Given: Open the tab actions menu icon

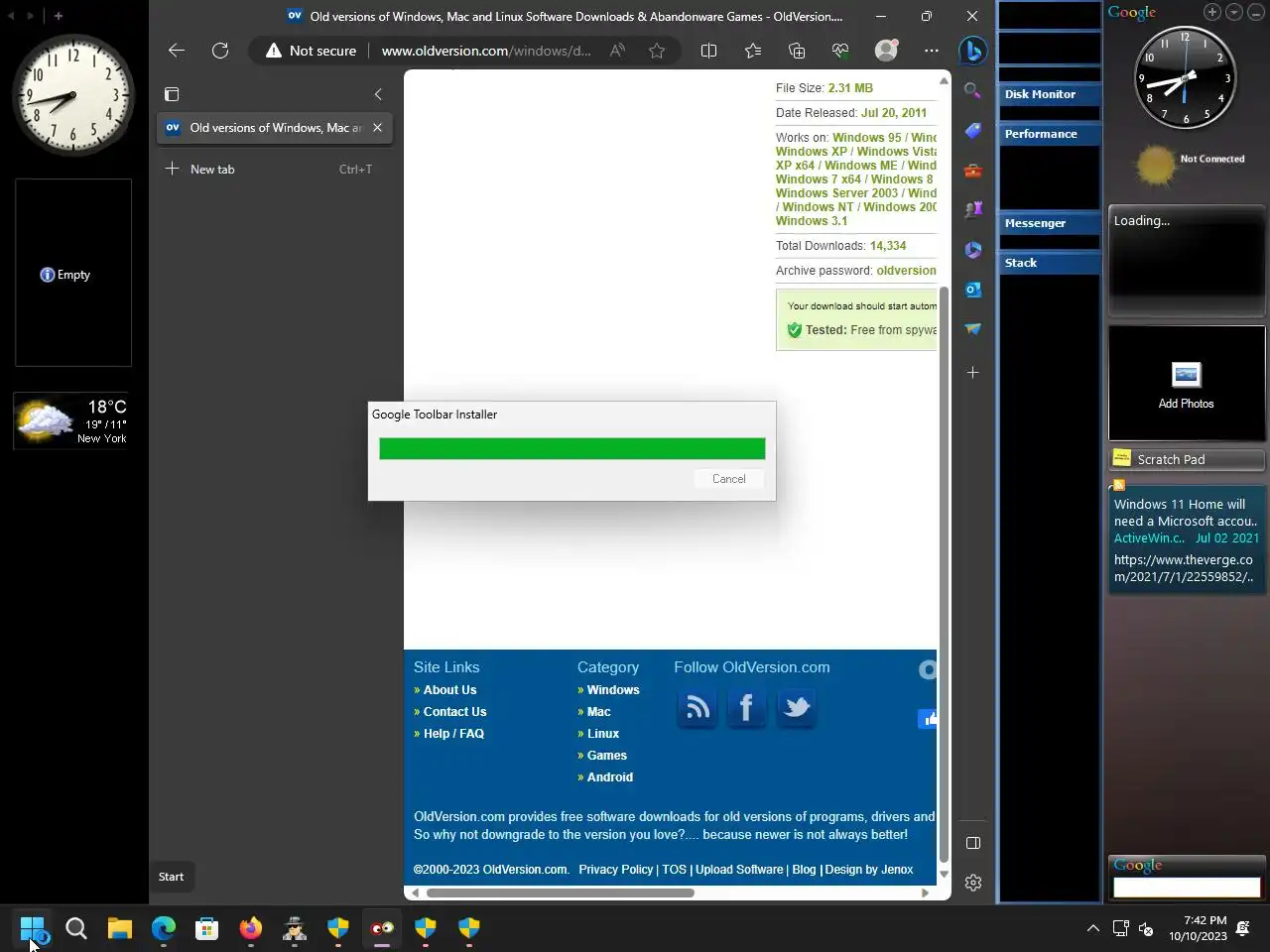Looking at the screenshot, I should click(x=172, y=94).
